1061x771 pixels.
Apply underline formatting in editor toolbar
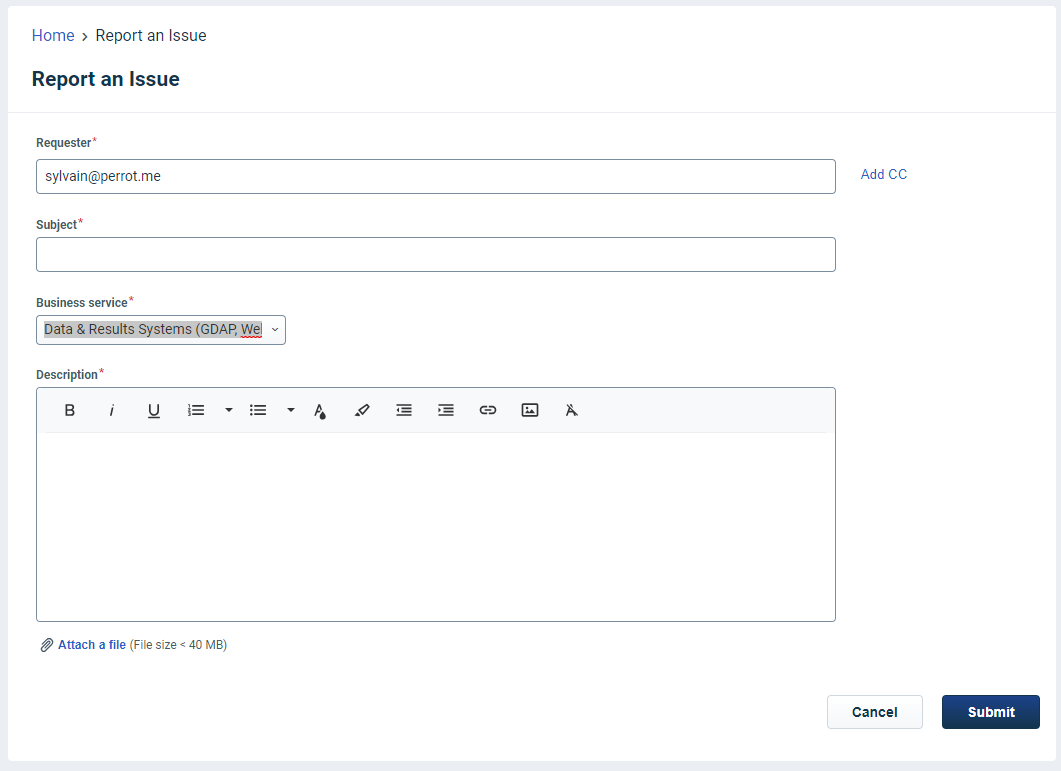pos(154,410)
